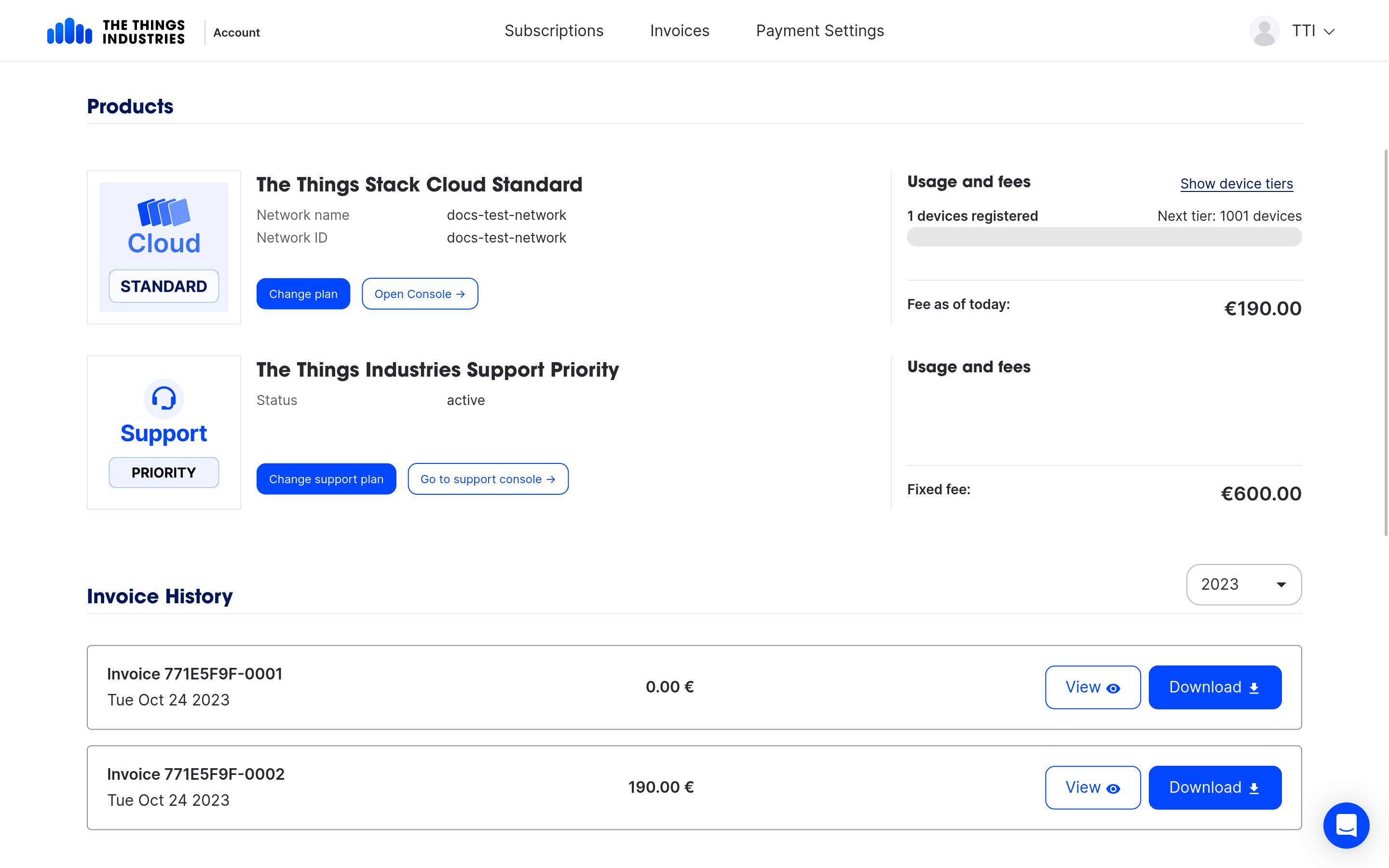Open Show device tiers link

[1237, 183]
